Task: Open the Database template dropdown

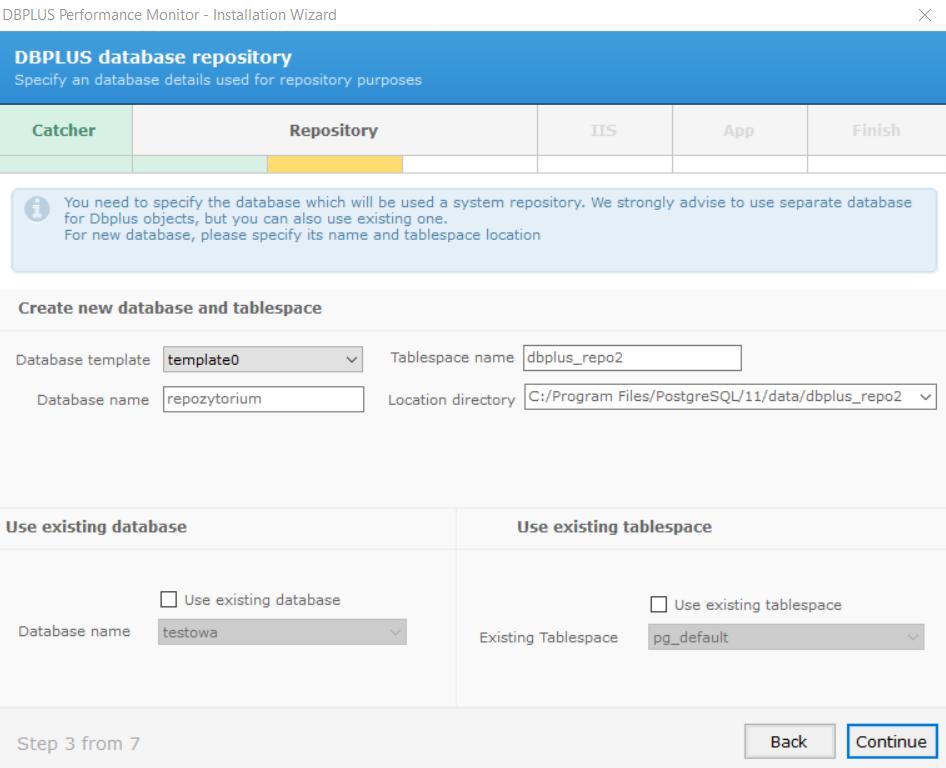Action: click(263, 360)
